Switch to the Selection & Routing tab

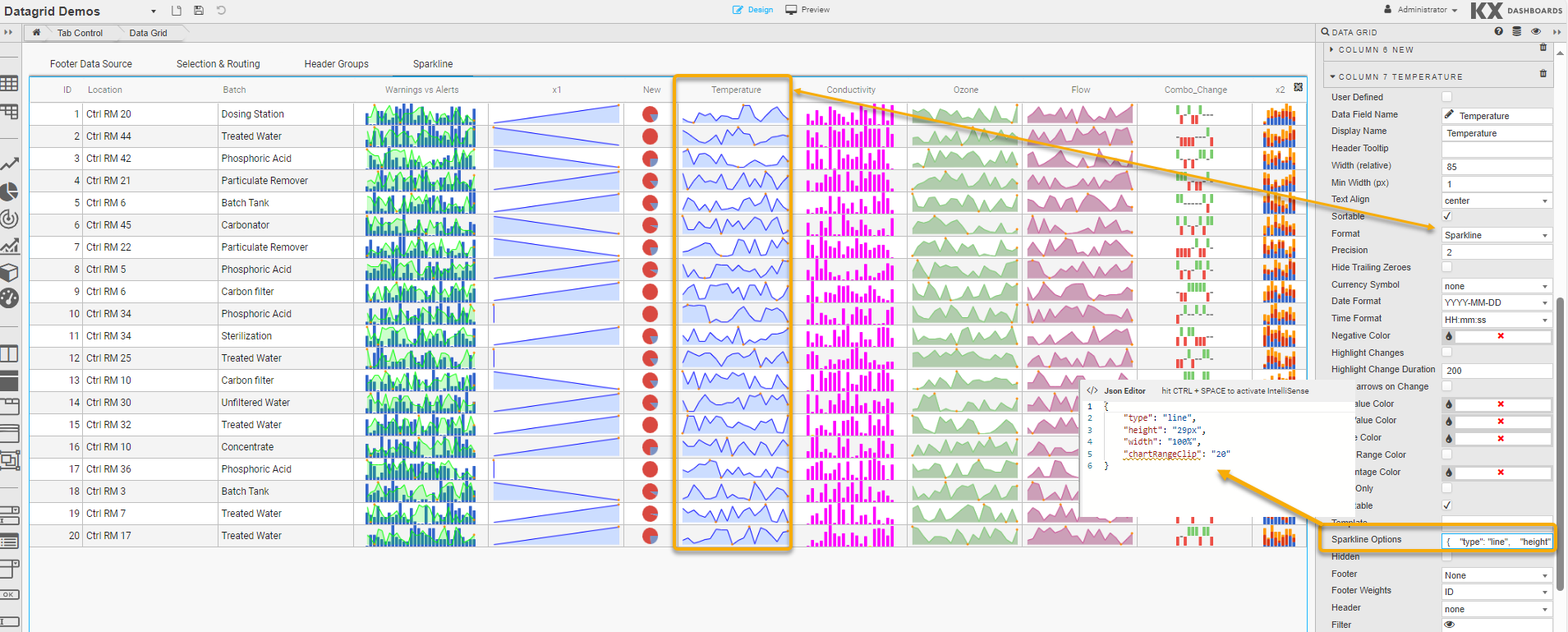click(218, 64)
